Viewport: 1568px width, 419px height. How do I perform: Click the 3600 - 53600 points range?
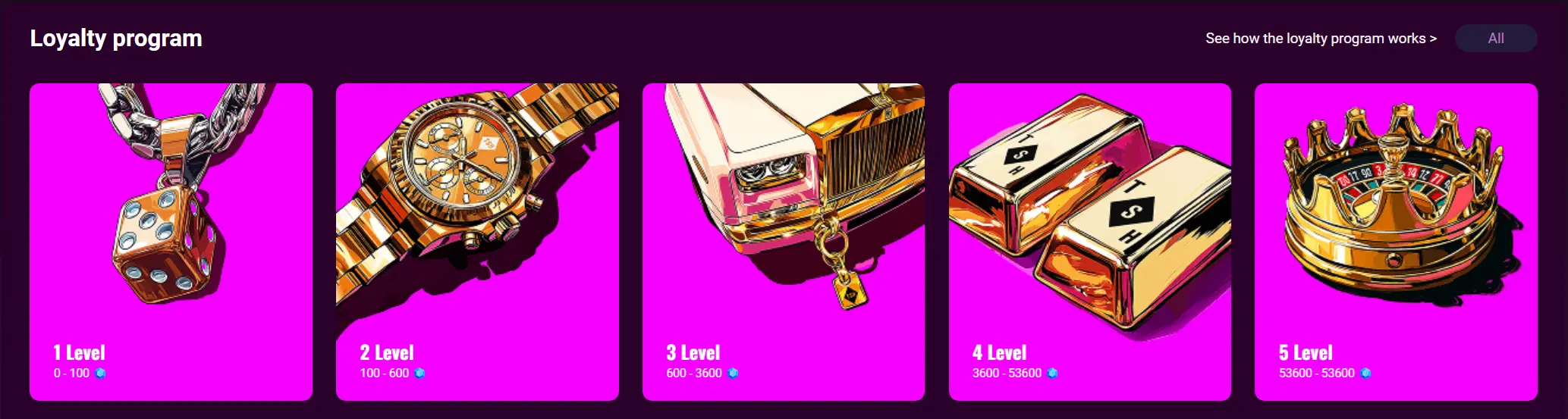pyautogui.click(x=1007, y=373)
